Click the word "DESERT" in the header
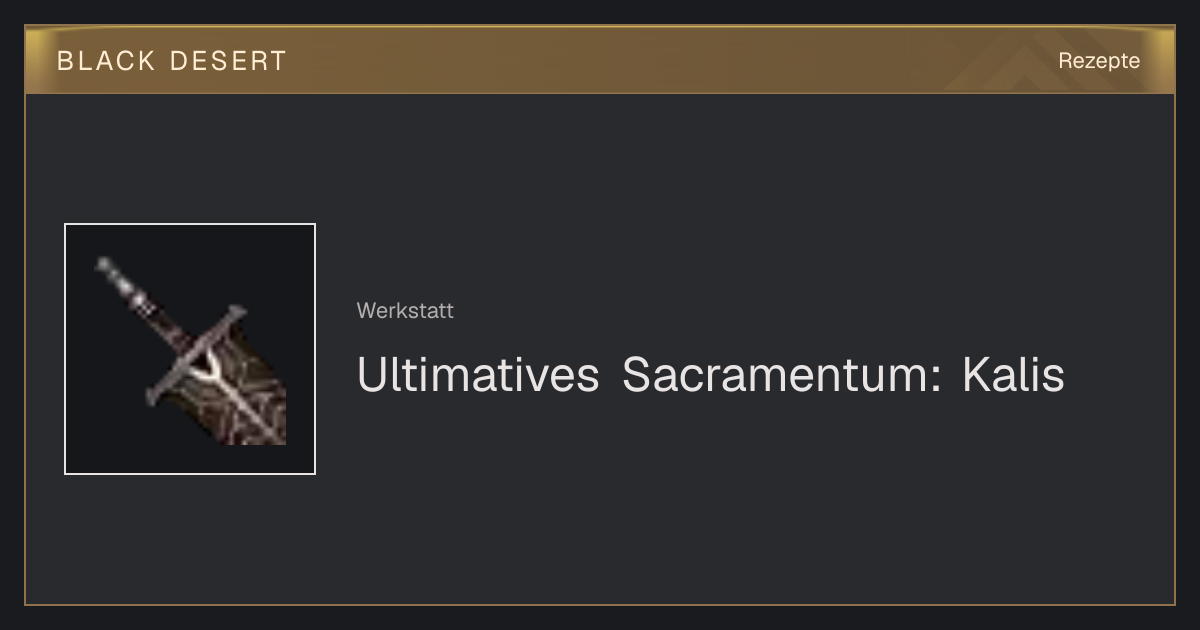Image resolution: width=1200 pixels, height=630 pixels. pyautogui.click(x=228, y=61)
